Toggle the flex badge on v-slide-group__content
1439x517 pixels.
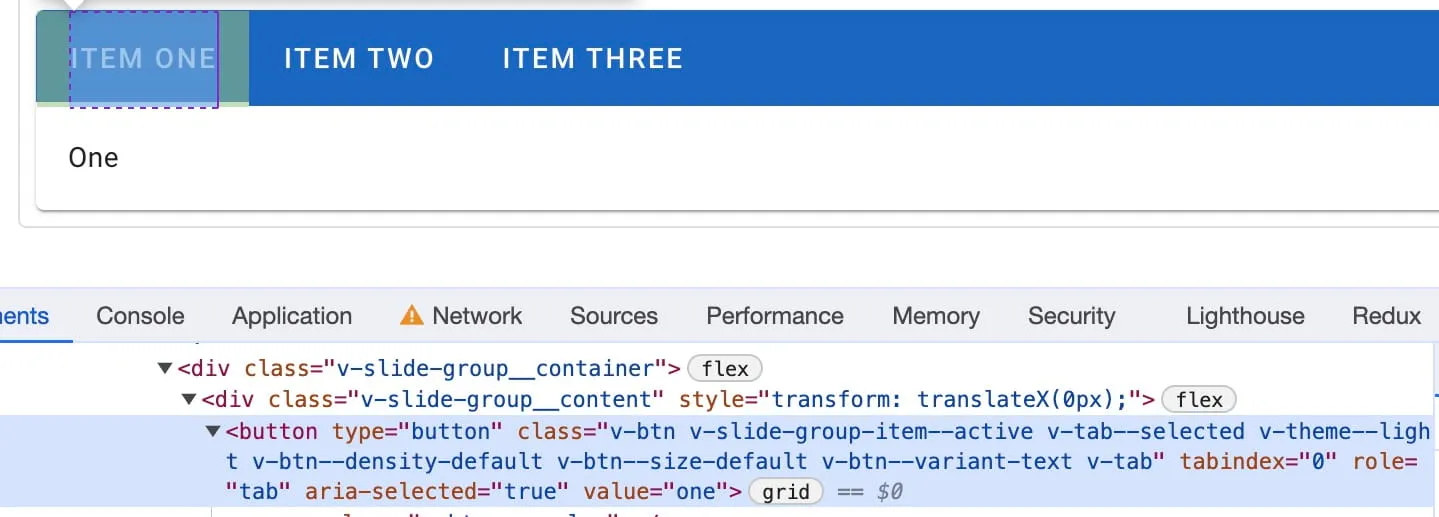1199,400
